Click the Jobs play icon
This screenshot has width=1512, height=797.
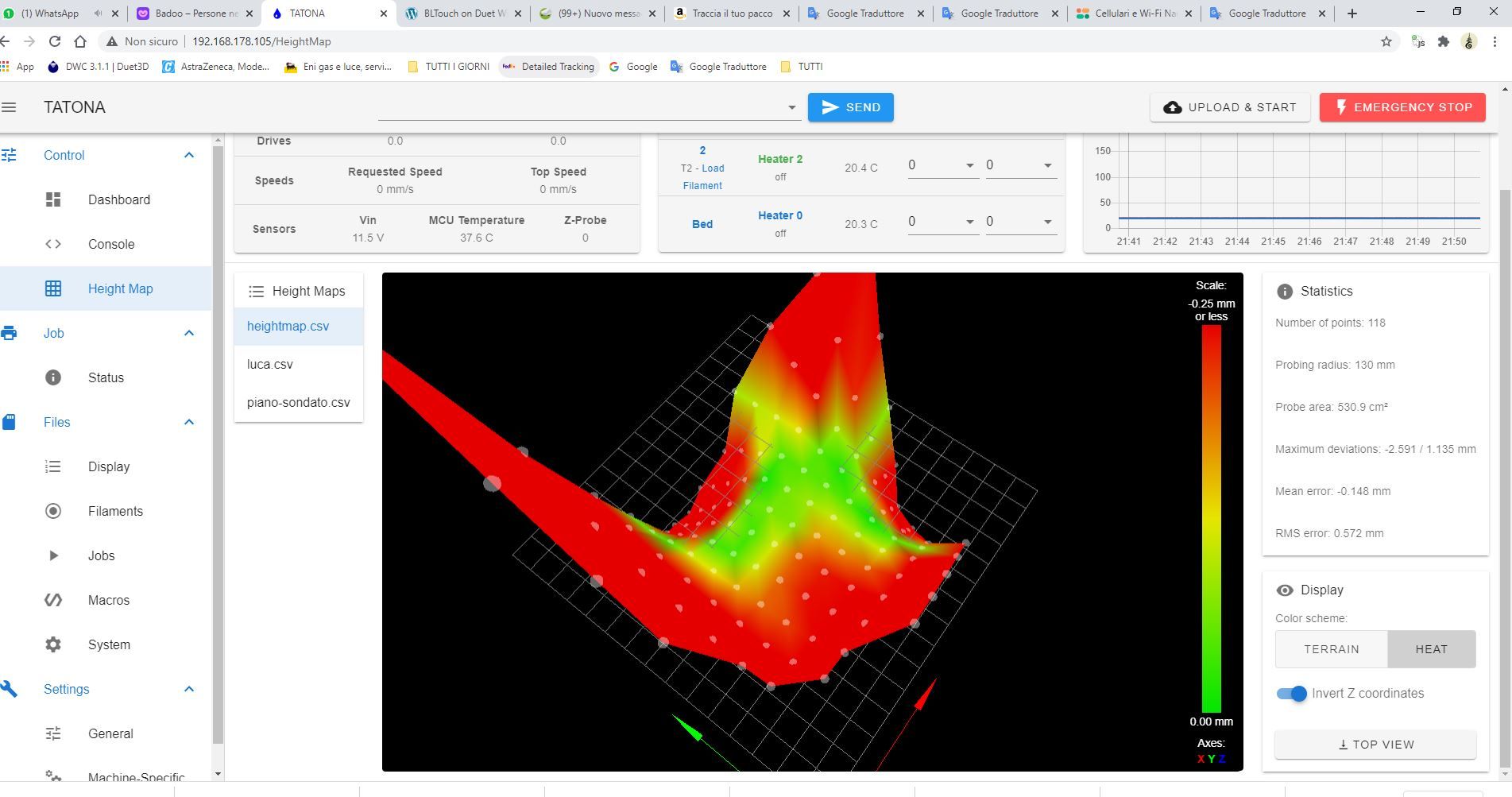click(x=53, y=555)
